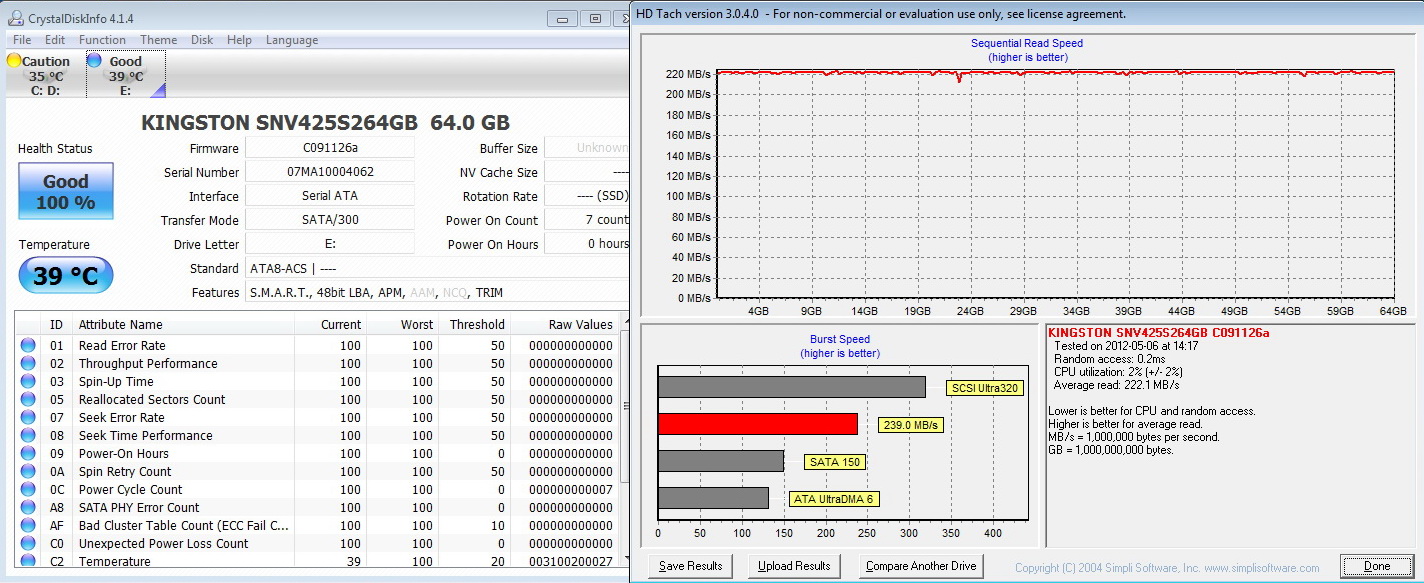Open the File menu in CrystalDiskInfo
This screenshot has height=583, width=1424.
(x=22, y=40)
